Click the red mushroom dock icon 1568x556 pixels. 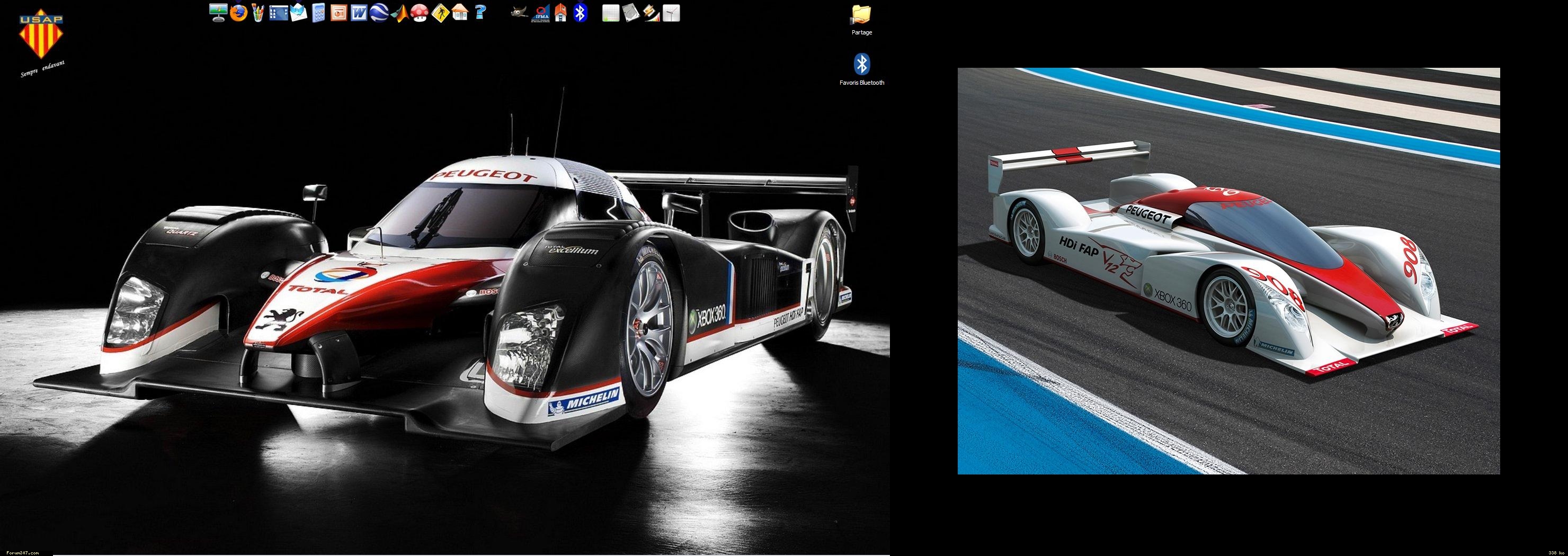point(420,13)
